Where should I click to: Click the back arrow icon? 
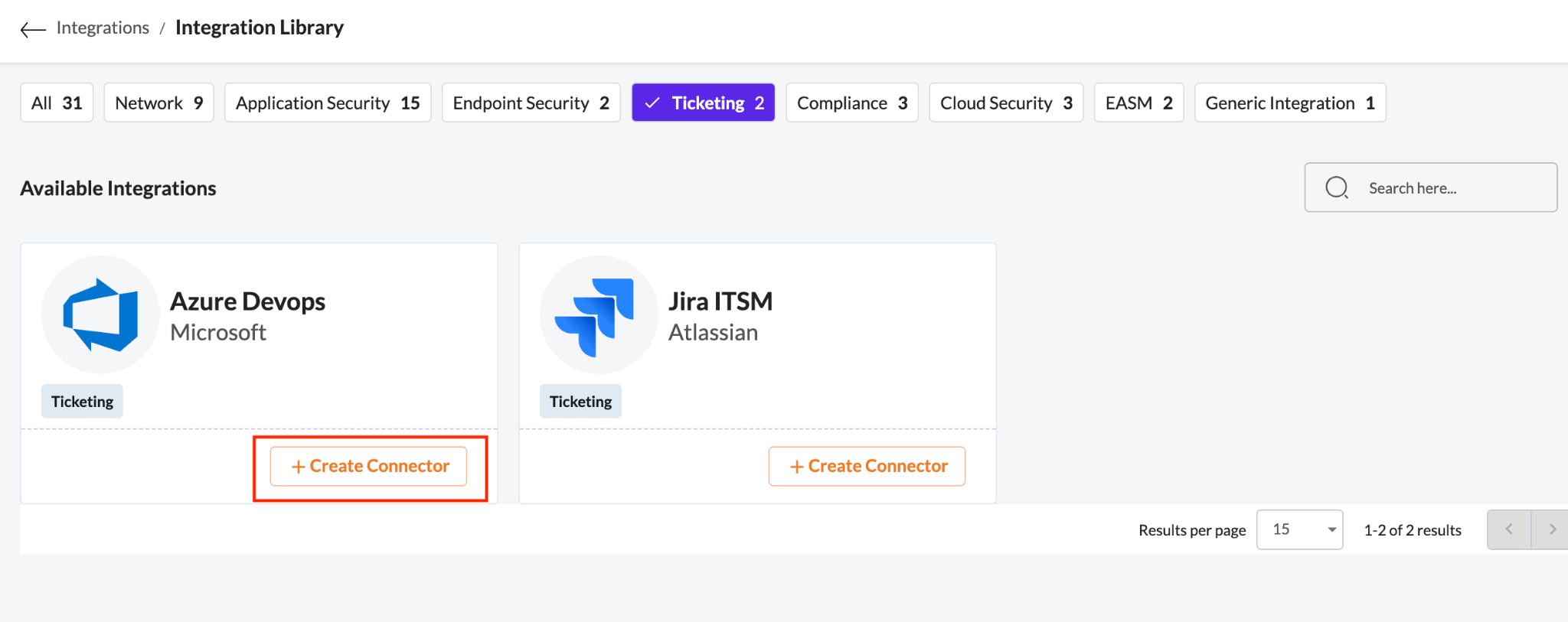[x=33, y=29]
